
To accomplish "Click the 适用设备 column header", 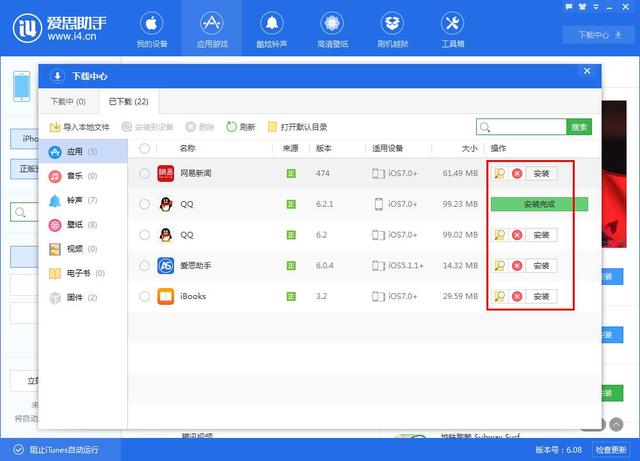I will pos(387,148).
